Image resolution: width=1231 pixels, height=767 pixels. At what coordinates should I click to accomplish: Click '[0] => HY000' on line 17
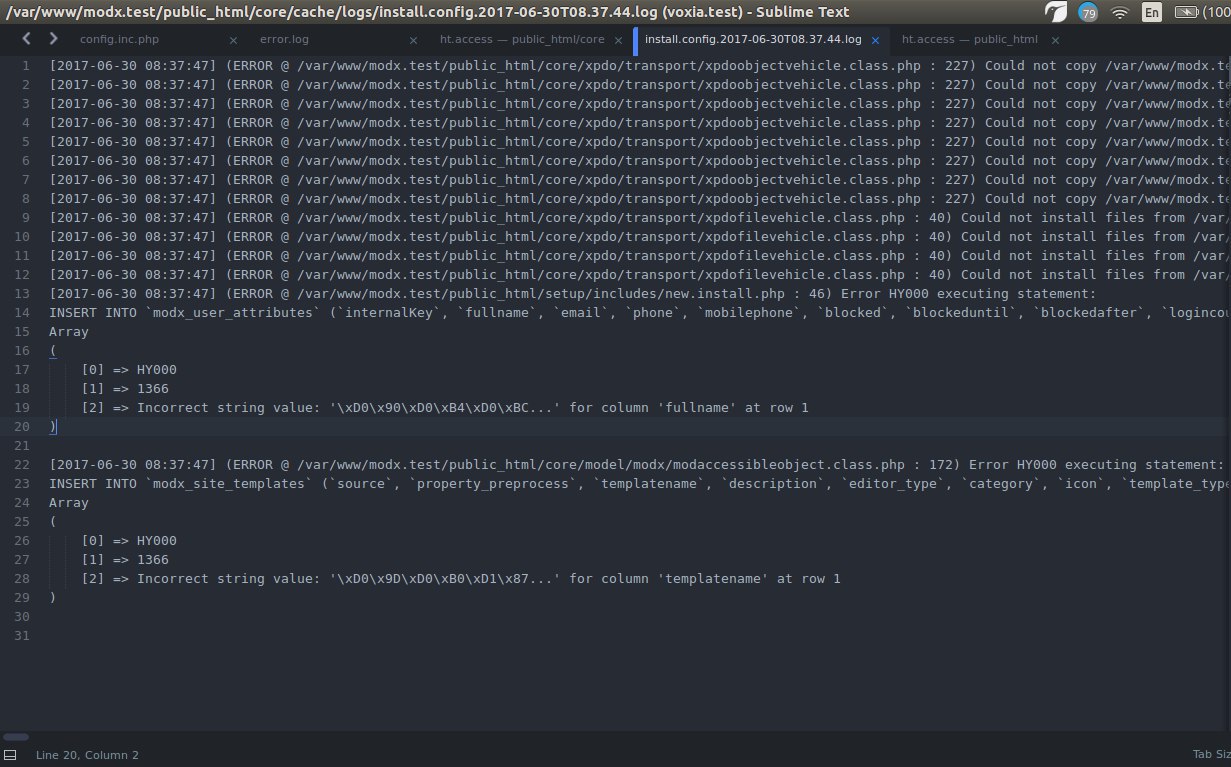tap(129, 370)
